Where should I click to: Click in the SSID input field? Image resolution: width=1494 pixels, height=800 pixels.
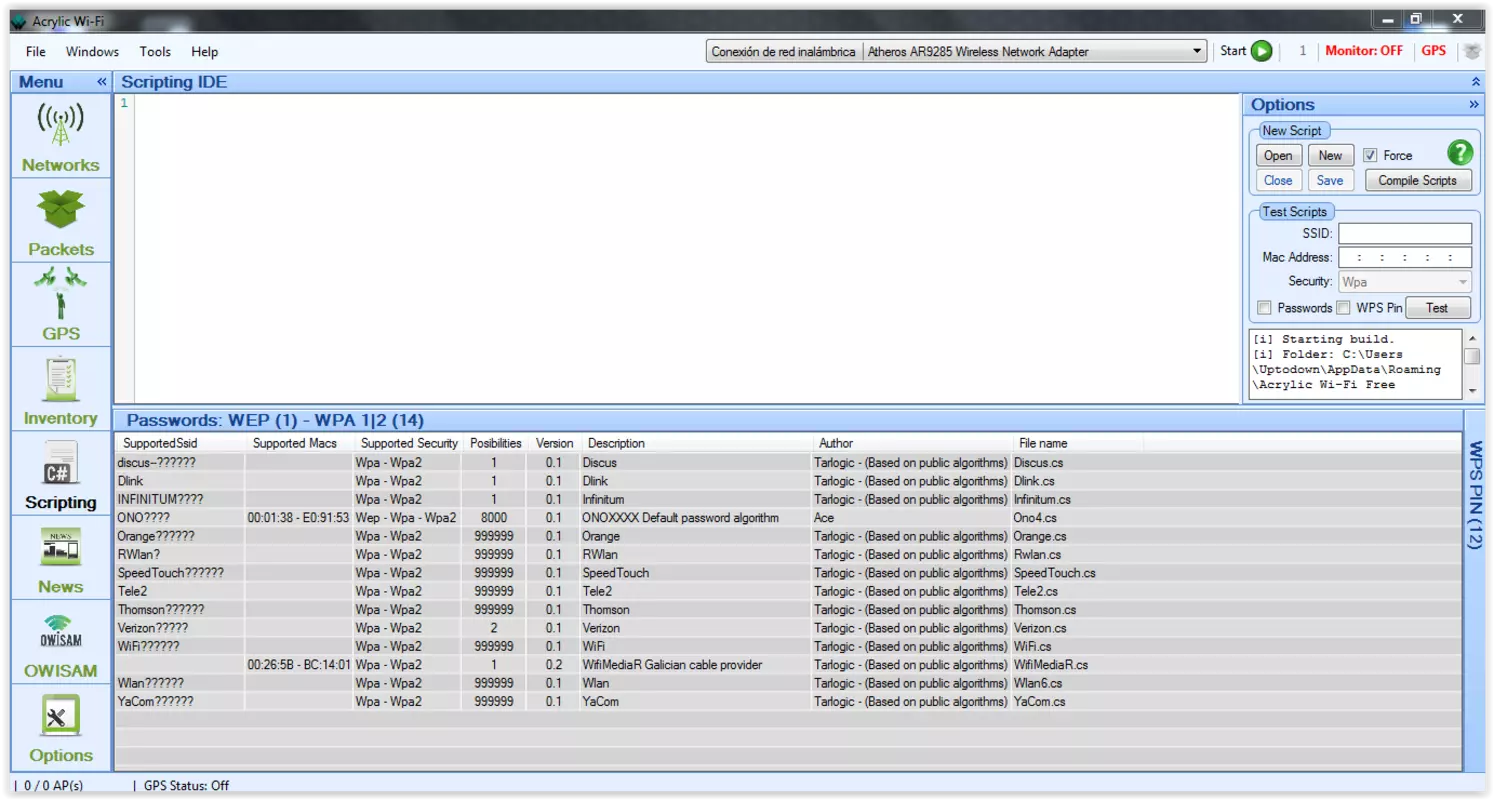tap(1405, 233)
